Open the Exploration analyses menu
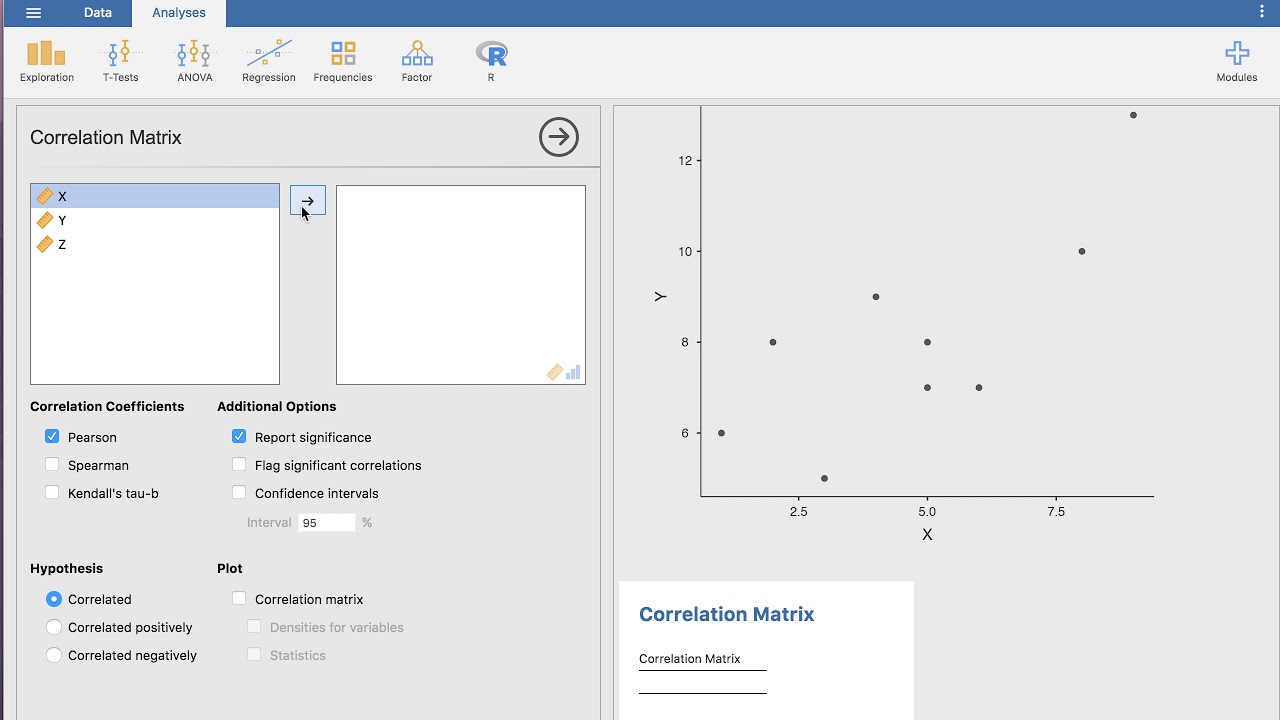This screenshot has height=720, width=1280. tap(47, 62)
